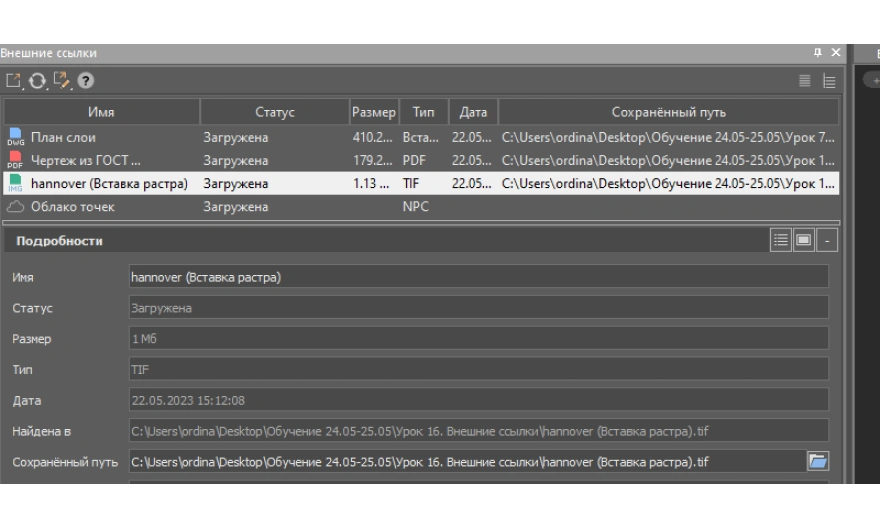Select the Облако точек reference
The height and width of the screenshot is (528, 880).
[72, 207]
